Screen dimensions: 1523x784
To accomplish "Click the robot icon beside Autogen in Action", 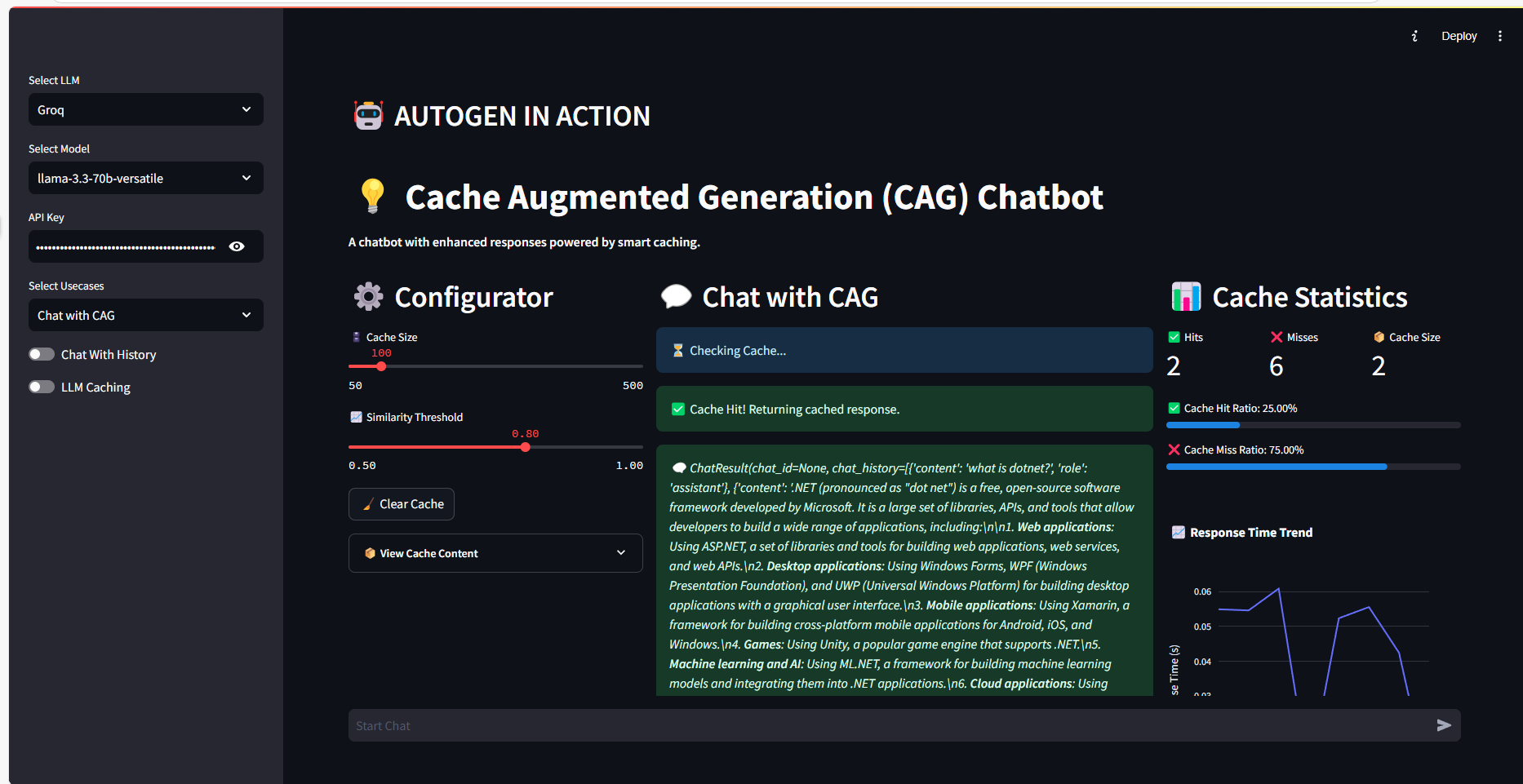I will pyautogui.click(x=368, y=116).
